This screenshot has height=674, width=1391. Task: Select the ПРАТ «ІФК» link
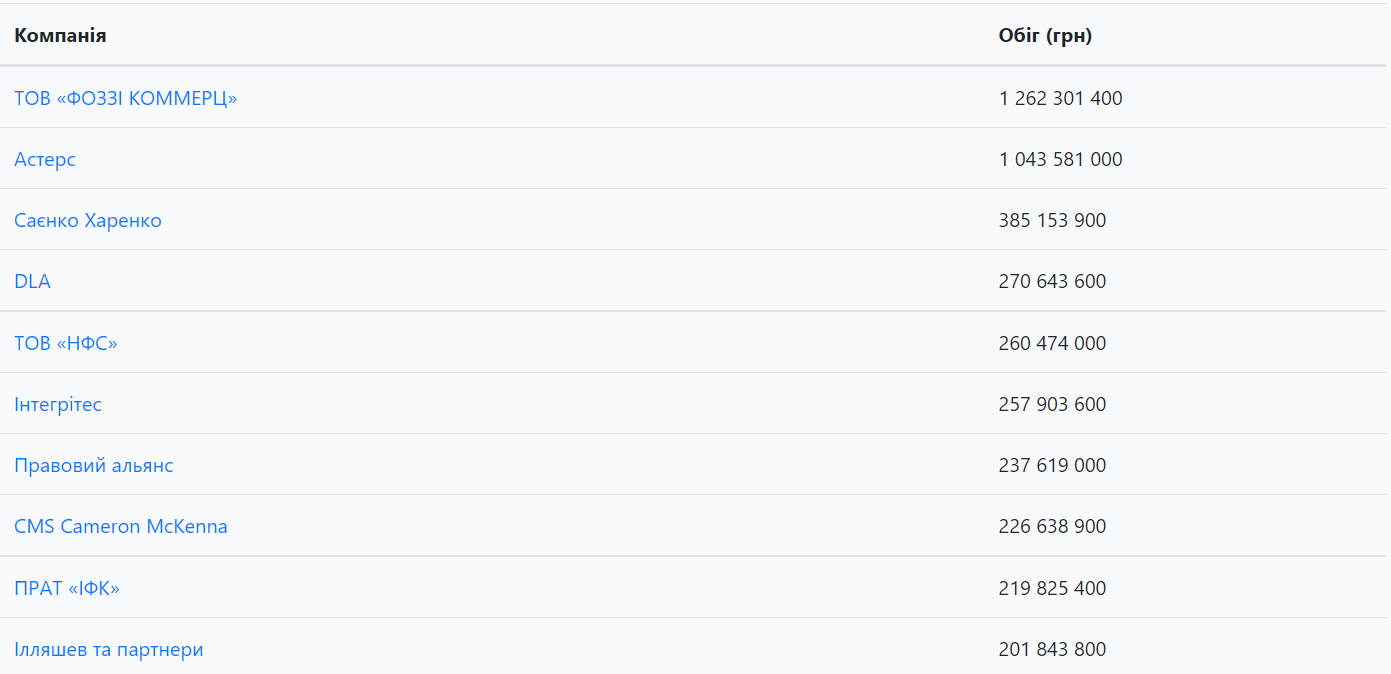pyautogui.click(x=67, y=588)
